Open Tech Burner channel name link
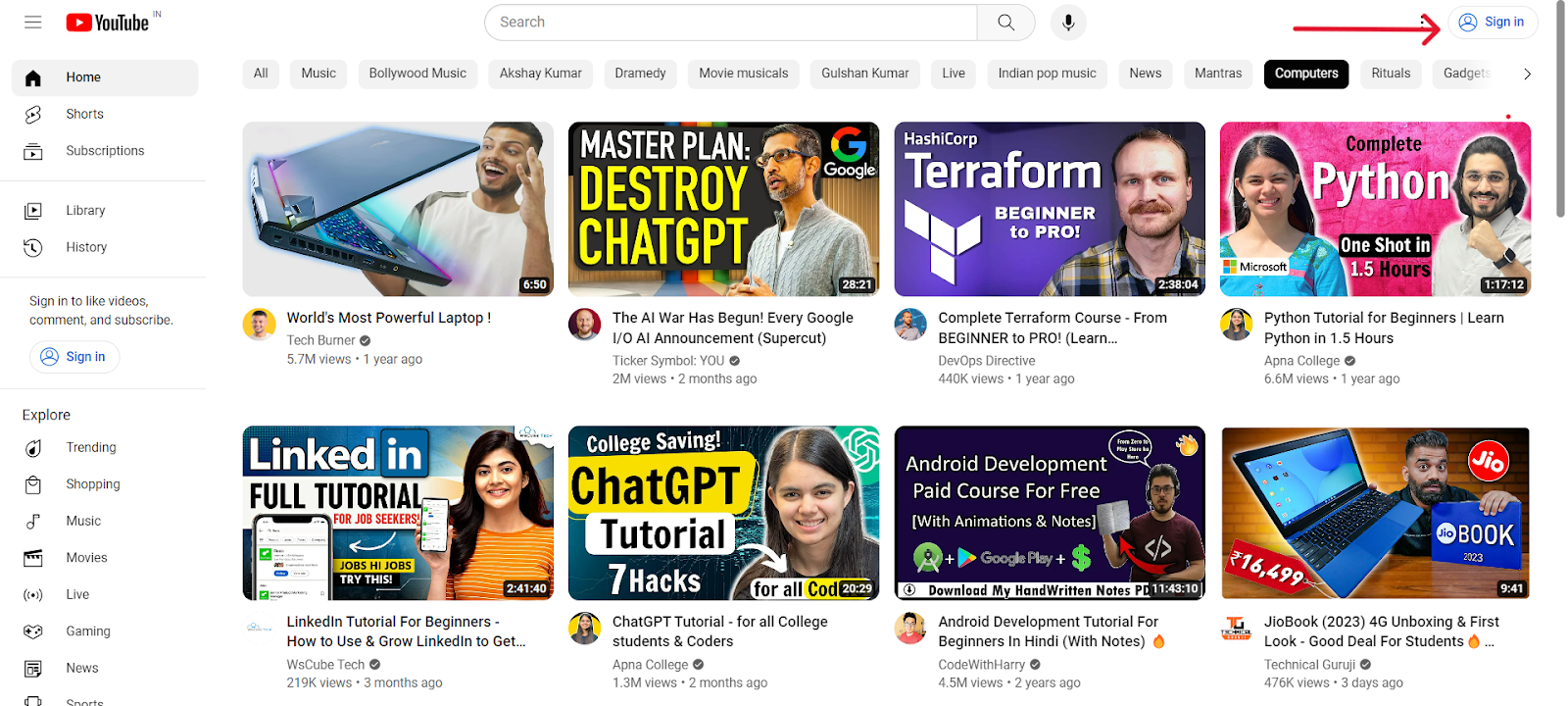Viewport: 1568px width, 706px height. (320, 340)
